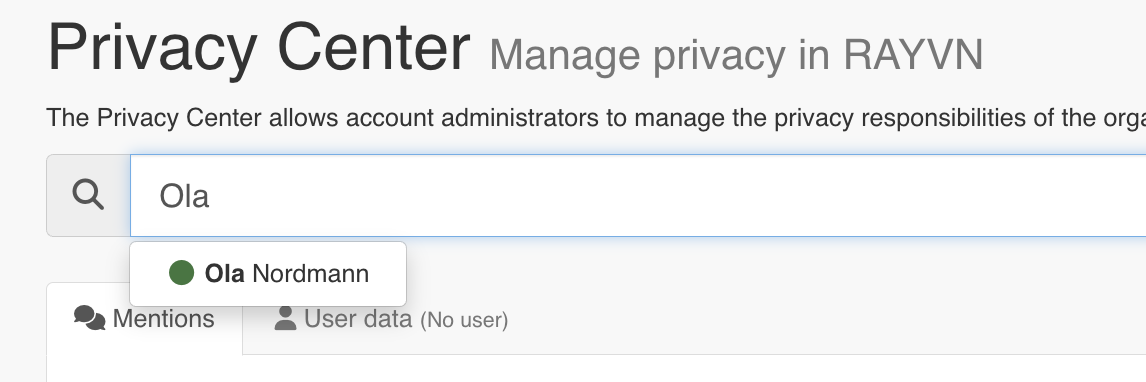Click the "Nordmann" surname in the suggestion list
Image resolution: width=1146 pixels, height=382 pixels.
(311, 274)
